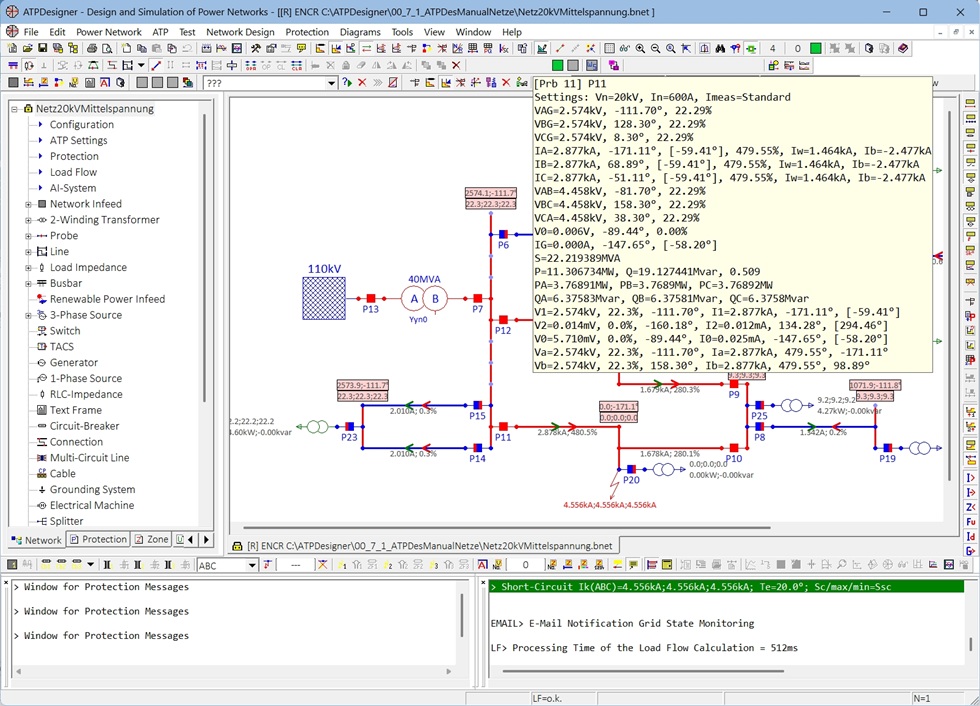Click the green square status indicator
This screenshot has width=980, height=706.
pos(816,48)
